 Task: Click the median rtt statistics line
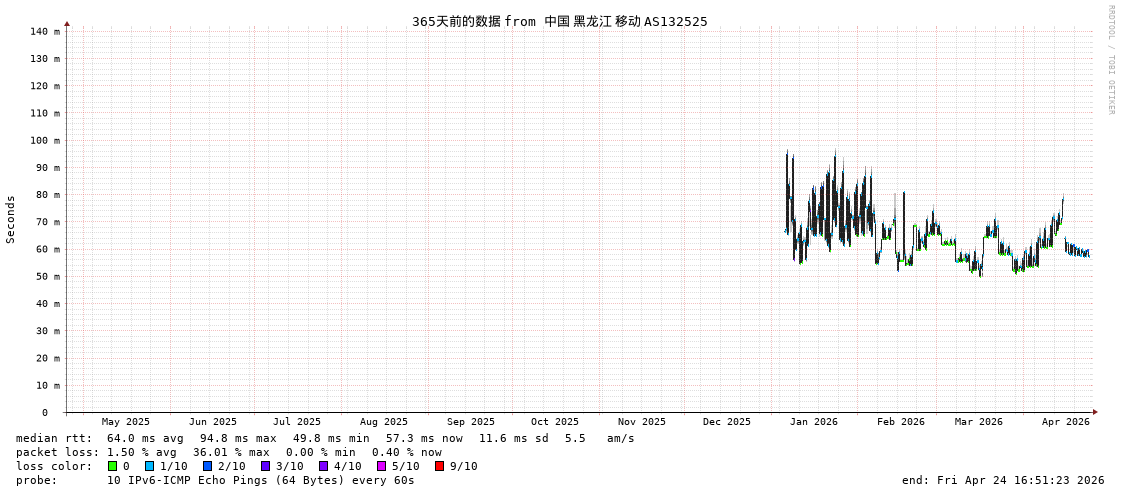(x=325, y=438)
